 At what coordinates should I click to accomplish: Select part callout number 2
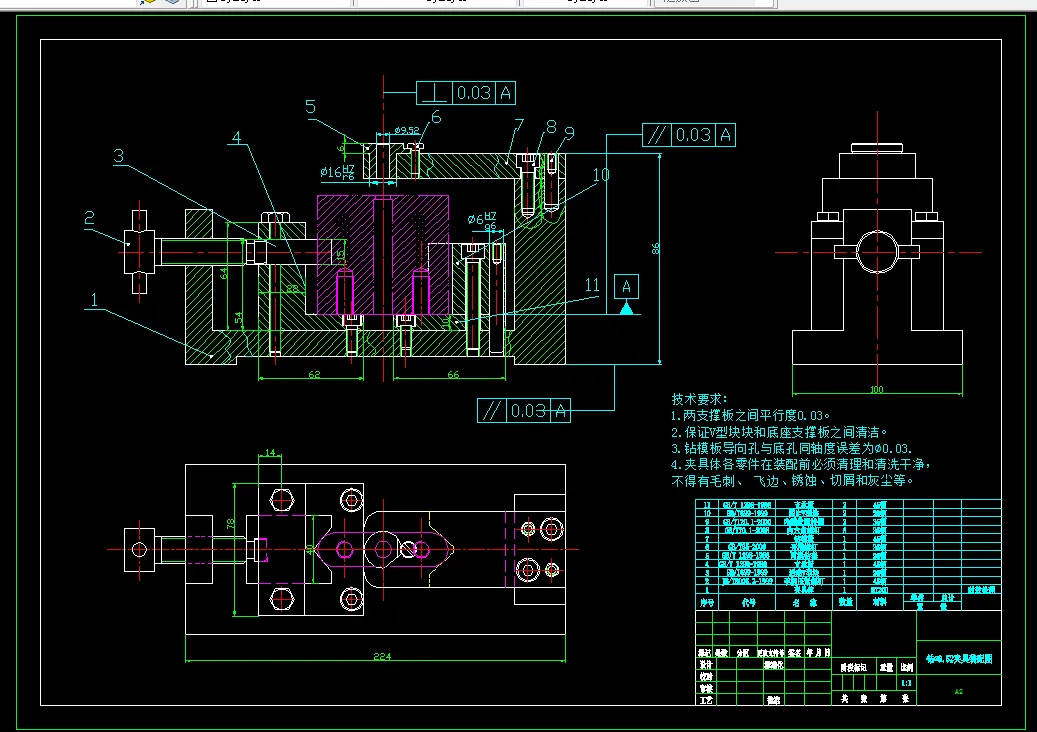[x=89, y=218]
